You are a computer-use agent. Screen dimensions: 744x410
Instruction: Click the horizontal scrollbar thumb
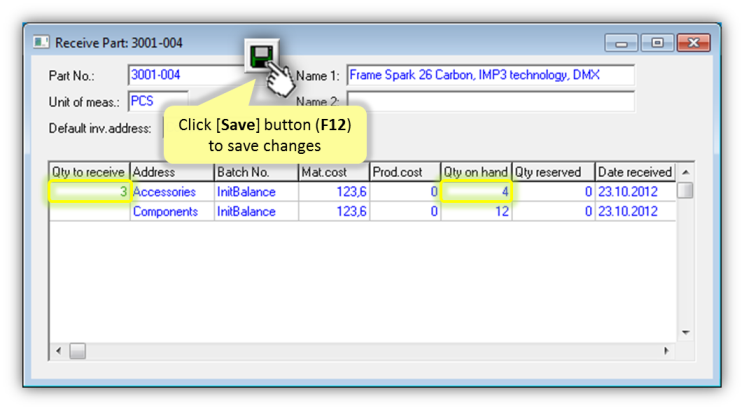[x=78, y=351]
